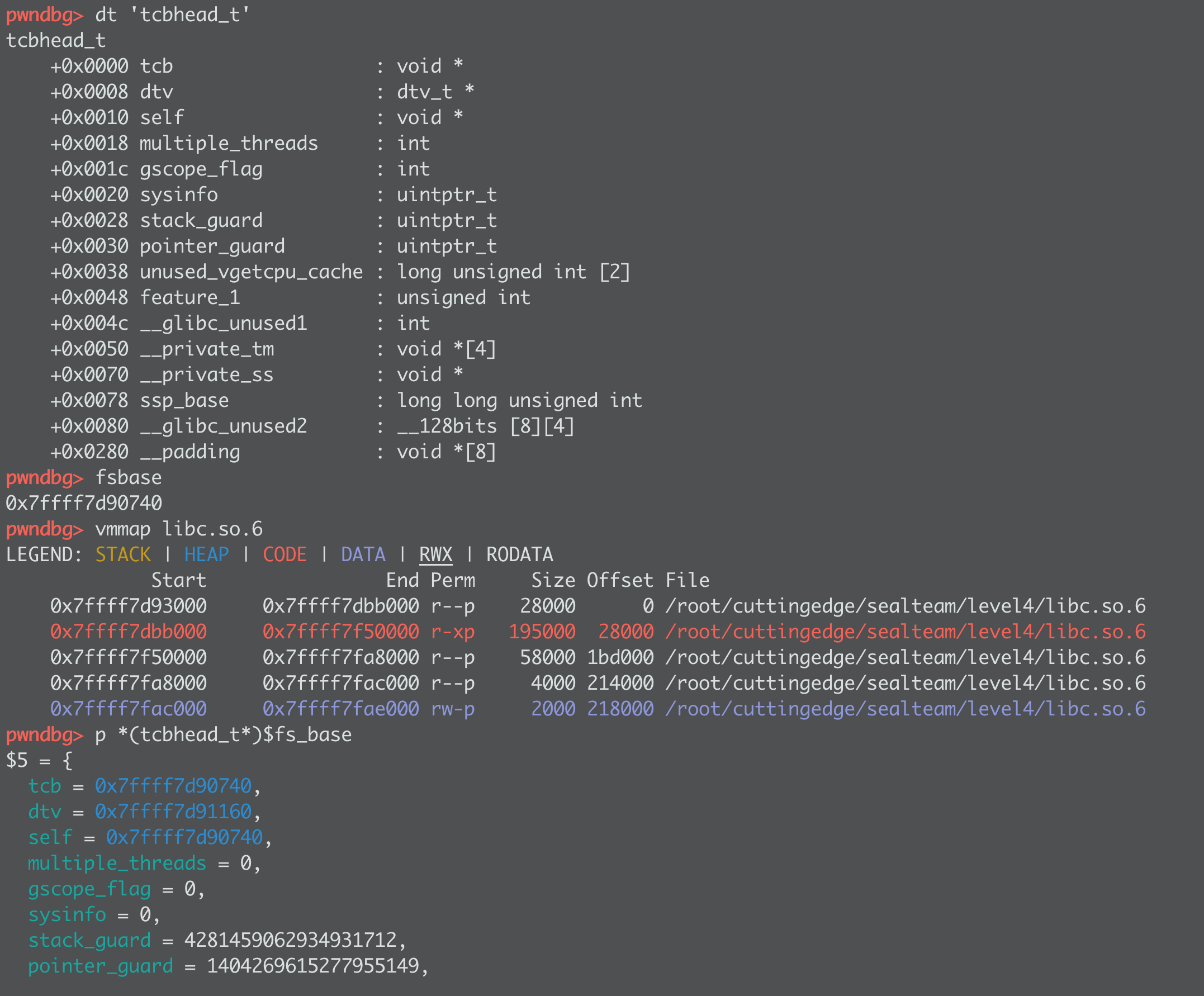Click the red start address 0x7ffff7dbb000
This screenshot has height=996, width=1204.
point(129,632)
